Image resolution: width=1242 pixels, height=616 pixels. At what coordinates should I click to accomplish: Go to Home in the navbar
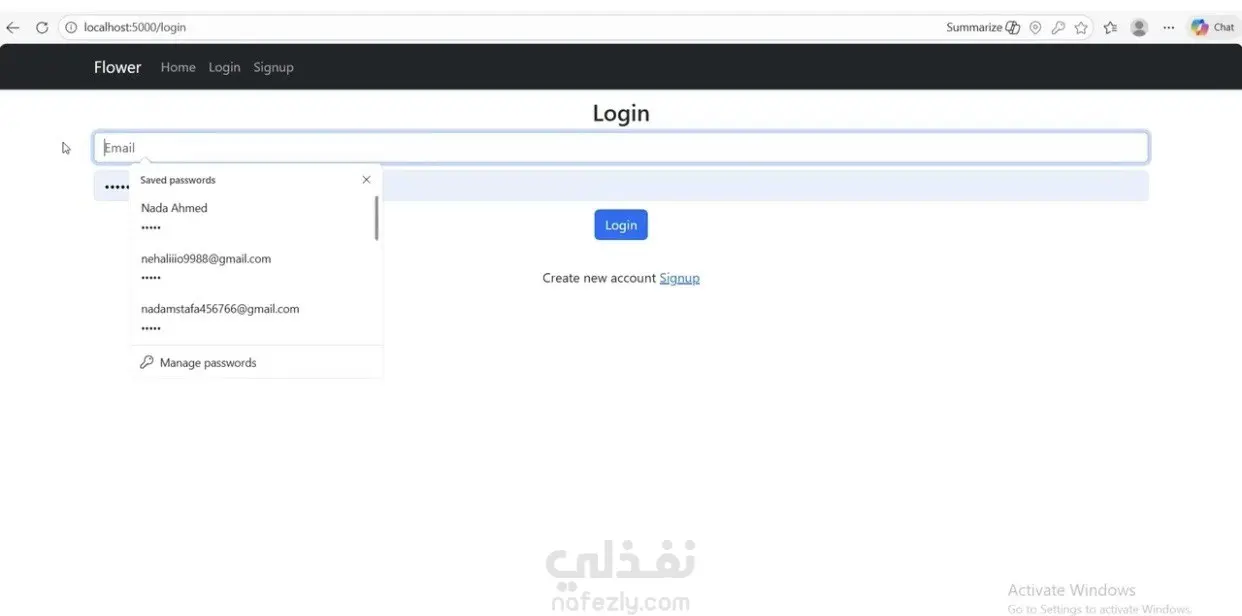pyautogui.click(x=178, y=67)
